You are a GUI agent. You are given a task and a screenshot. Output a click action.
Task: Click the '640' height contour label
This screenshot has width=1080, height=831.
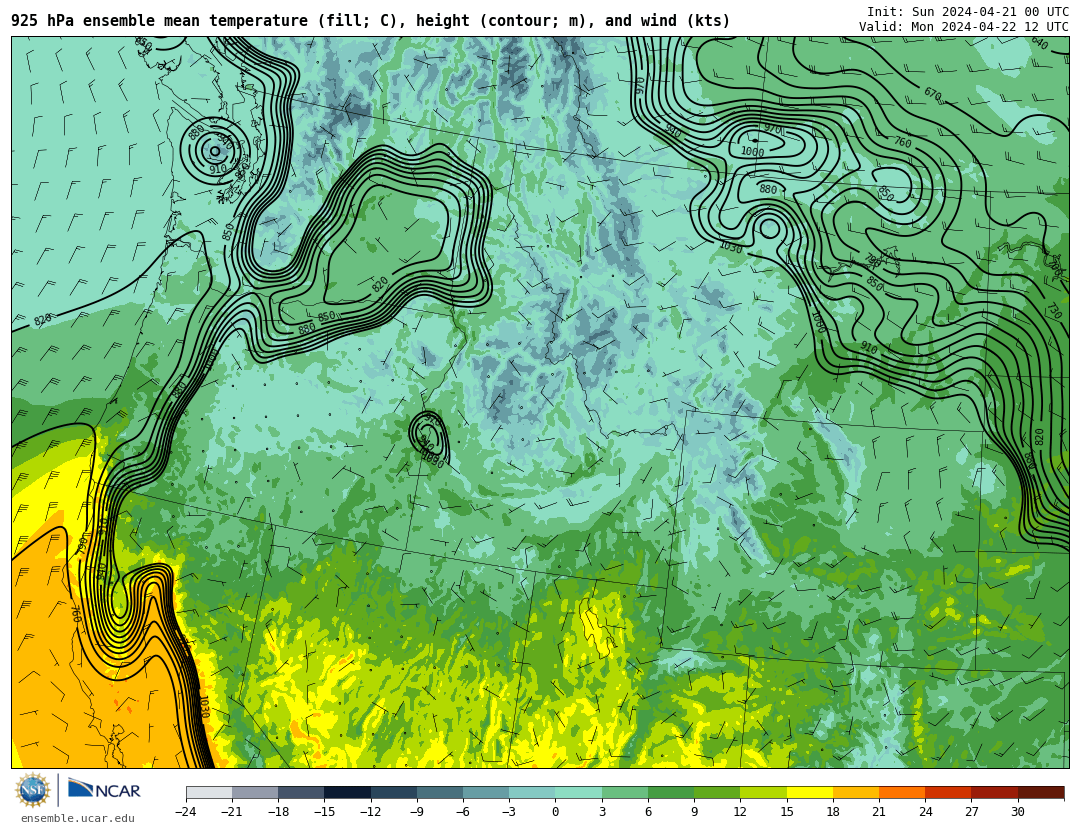coord(1039,43)
